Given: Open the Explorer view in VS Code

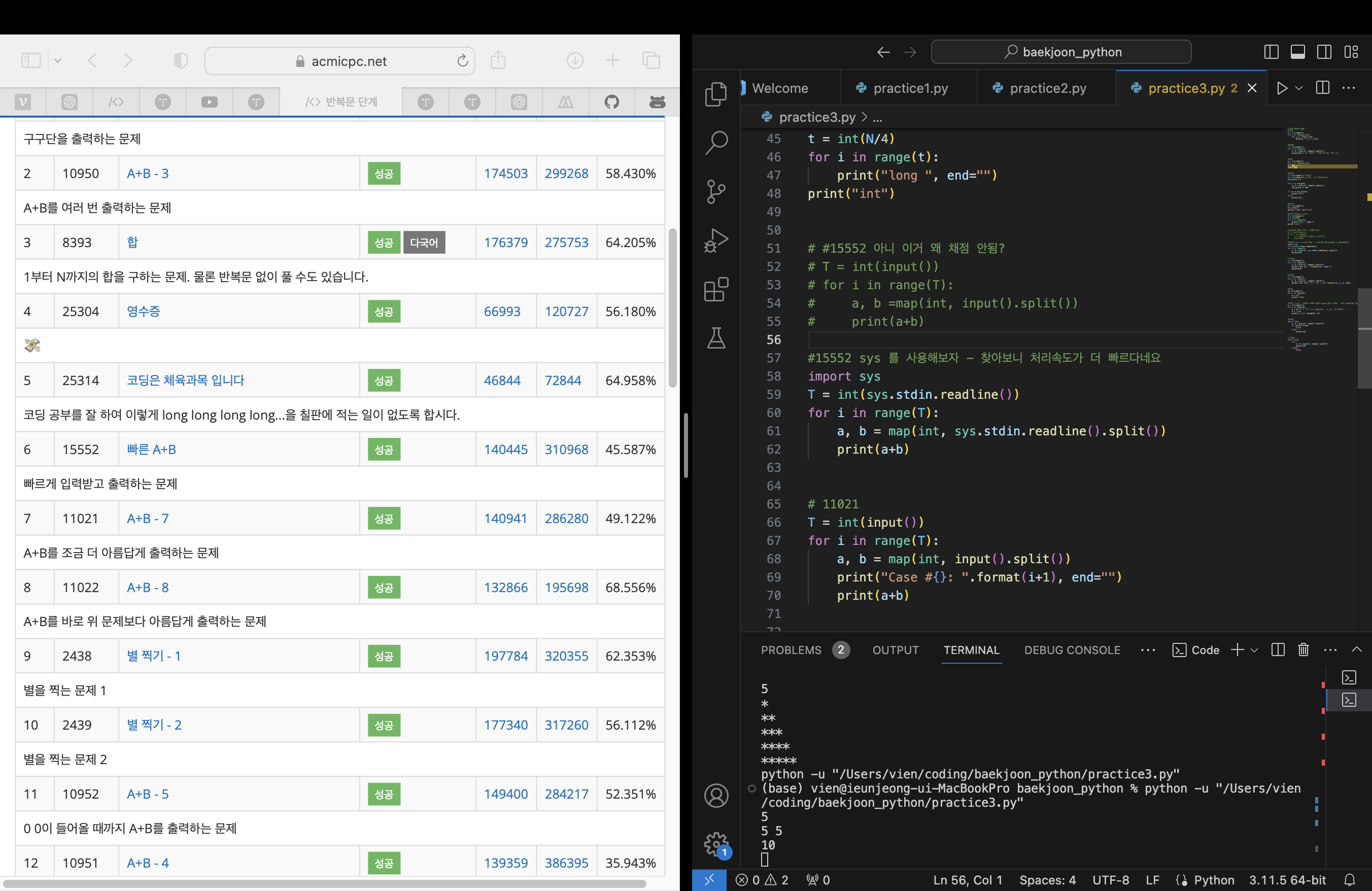Looking at the screenshot, I should (716, 94).
